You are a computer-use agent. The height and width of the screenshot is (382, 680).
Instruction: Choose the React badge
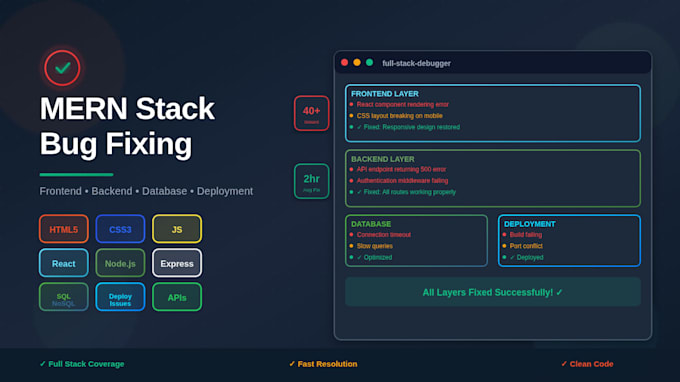tap(64, 263)
